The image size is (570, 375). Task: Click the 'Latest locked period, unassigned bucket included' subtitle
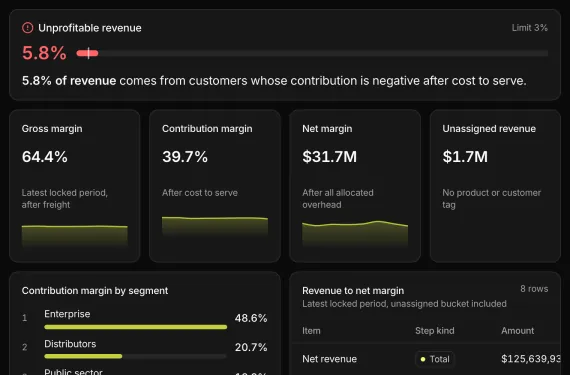tap(404, 304)
